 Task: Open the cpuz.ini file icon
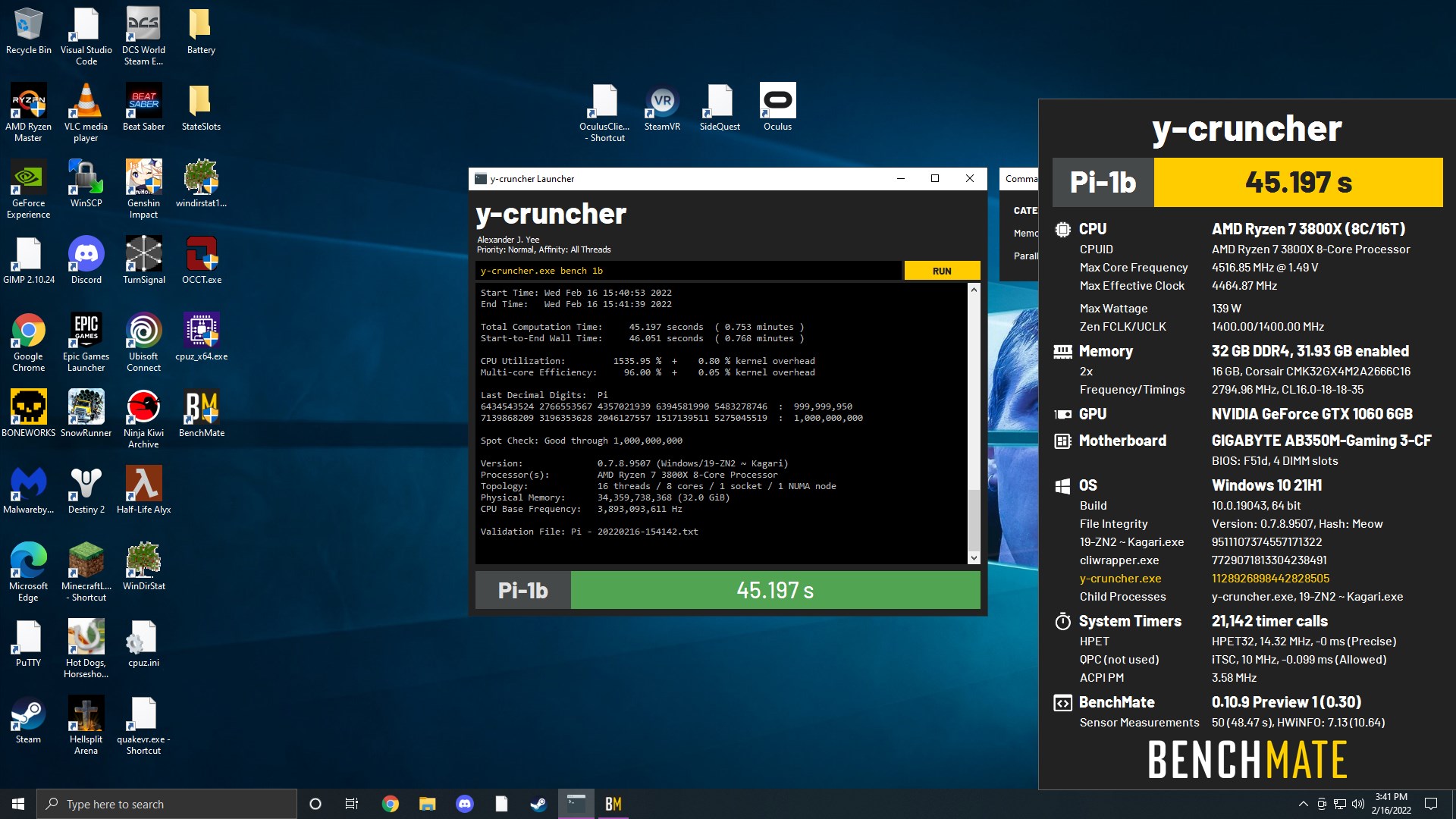point(143,644)
